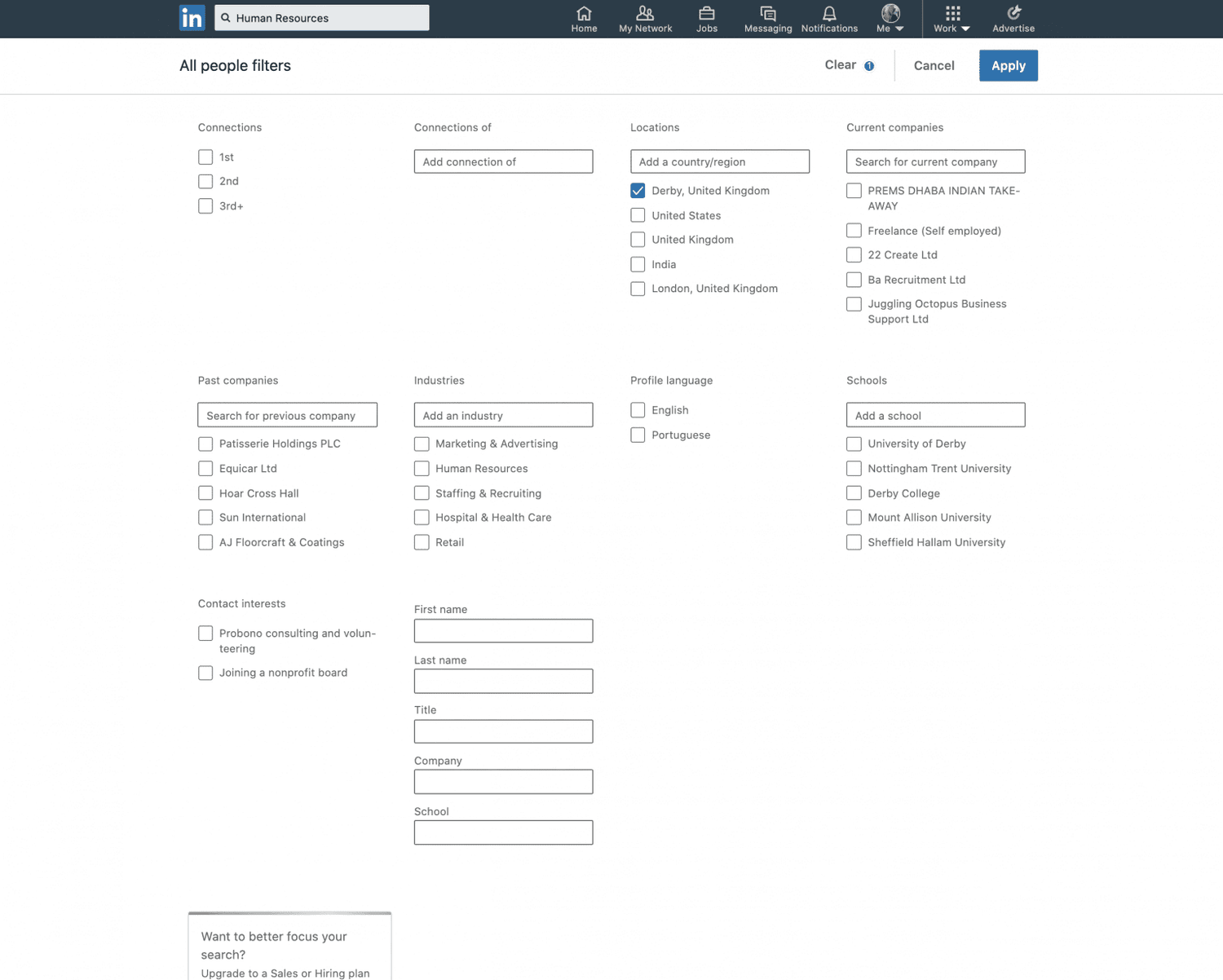The width and height of the screenshot is (1223, 980).
Task: Tick Probono consulting and volunteering checkbox
Action: click(x=205, y=633)
